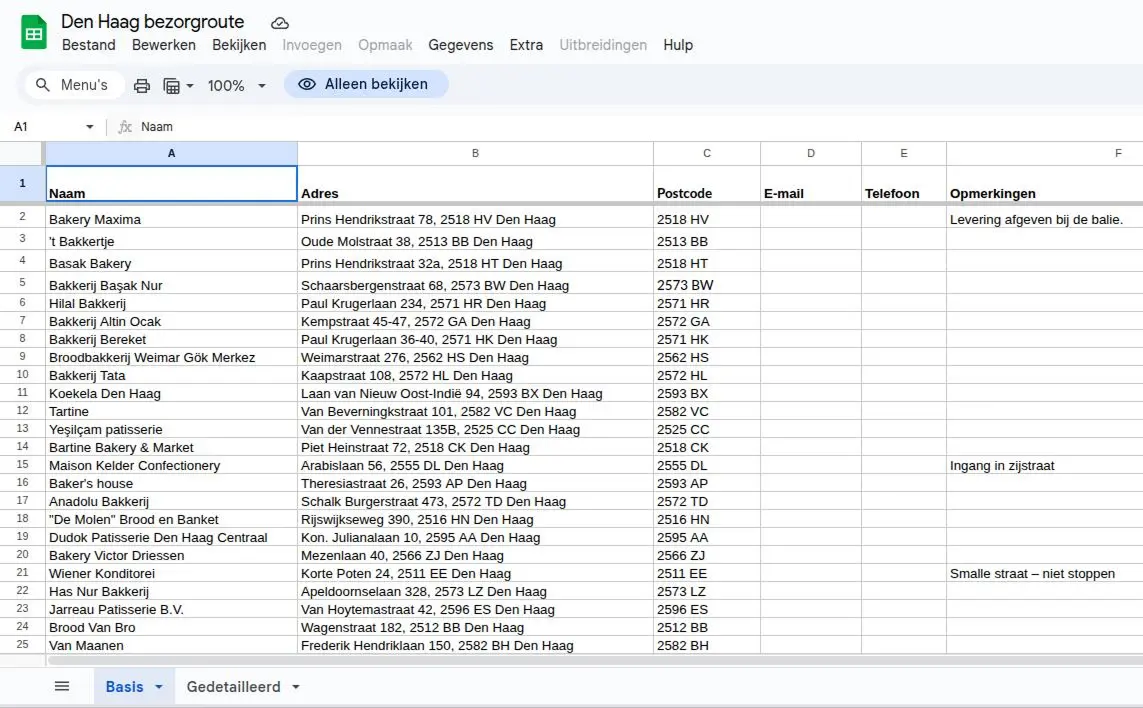Open the Bestand menu
This screenshot has width=1143, height=708.
[88, 45]
